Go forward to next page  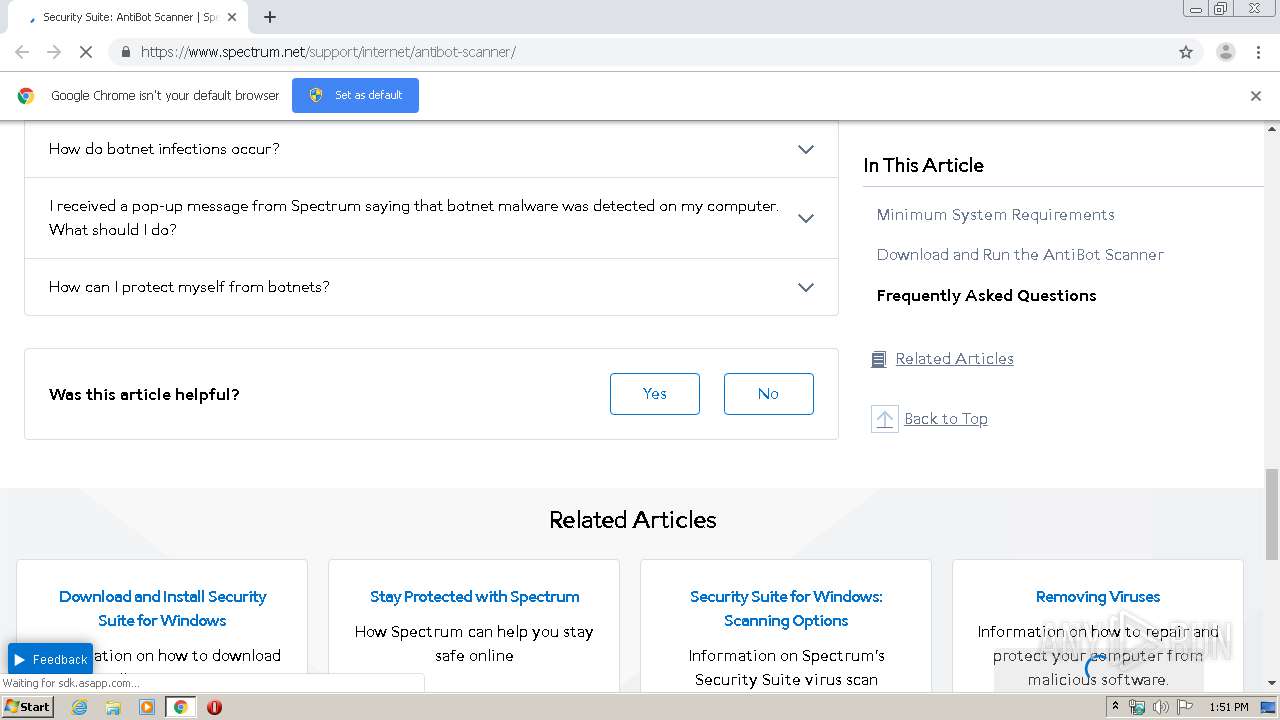(54, 52)
